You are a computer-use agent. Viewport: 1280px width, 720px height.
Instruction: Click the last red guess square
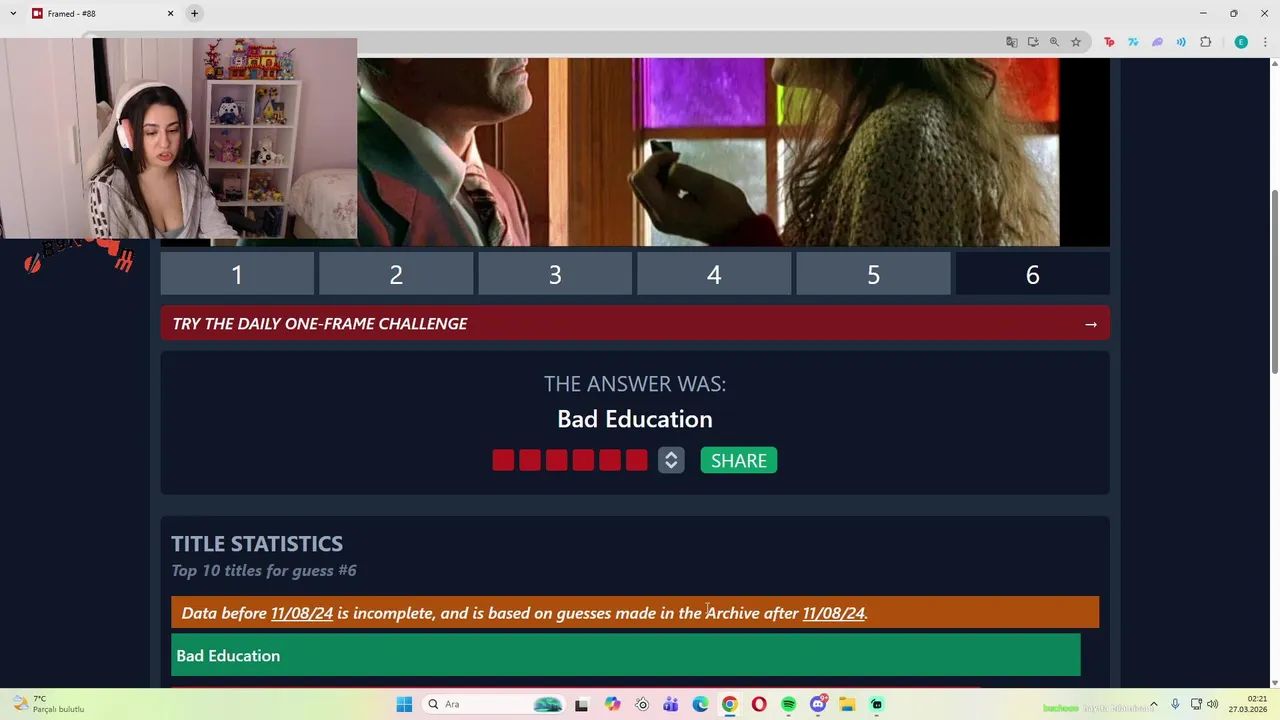[636, 460]
